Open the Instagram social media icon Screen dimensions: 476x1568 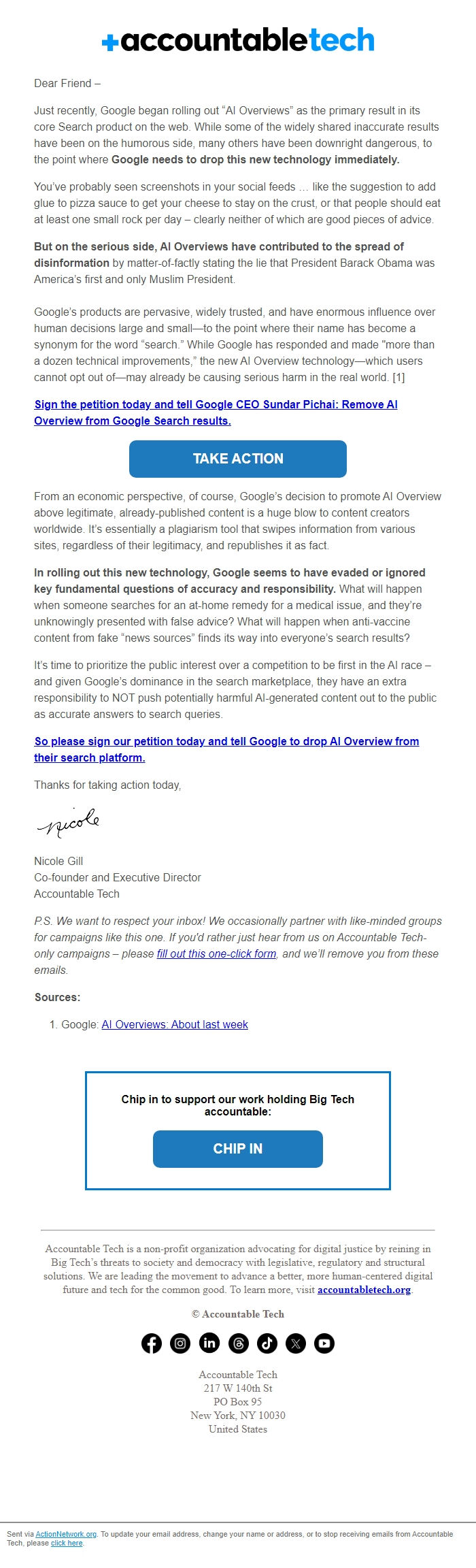click(180, 1343)
